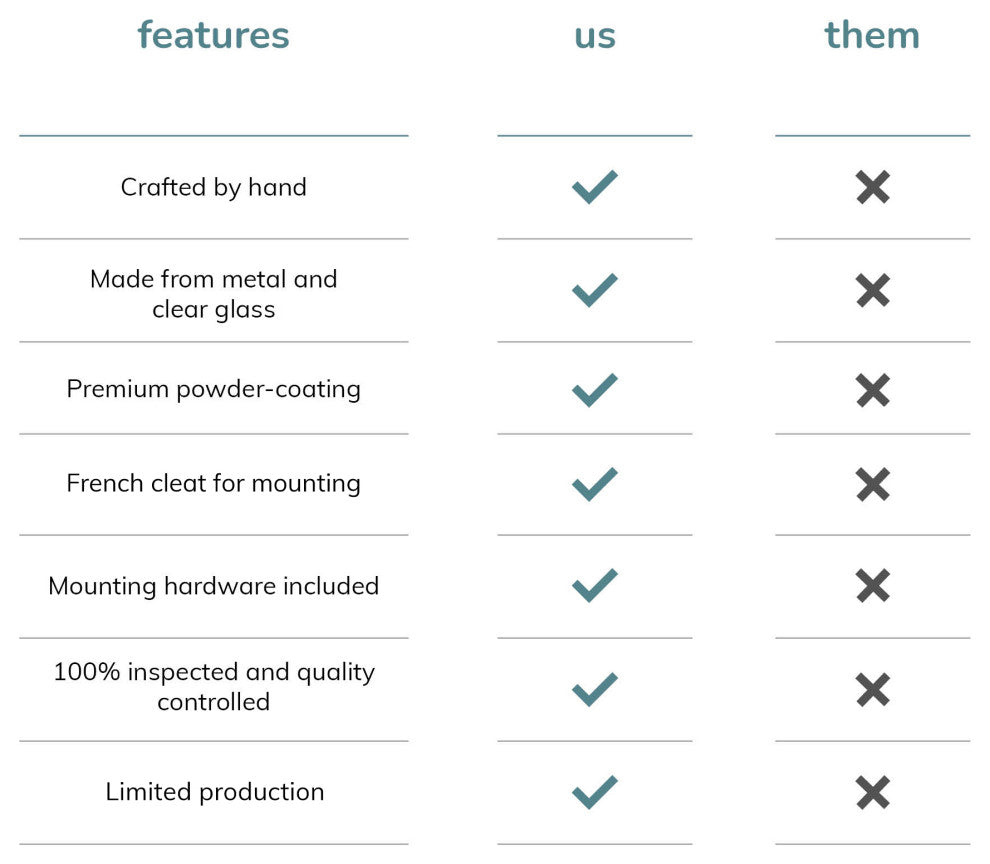Click X icon for French cleat for mounting

(872, 485)
